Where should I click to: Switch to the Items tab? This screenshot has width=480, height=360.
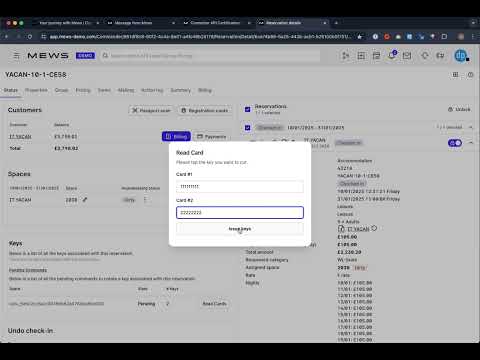tap(104, 90)
